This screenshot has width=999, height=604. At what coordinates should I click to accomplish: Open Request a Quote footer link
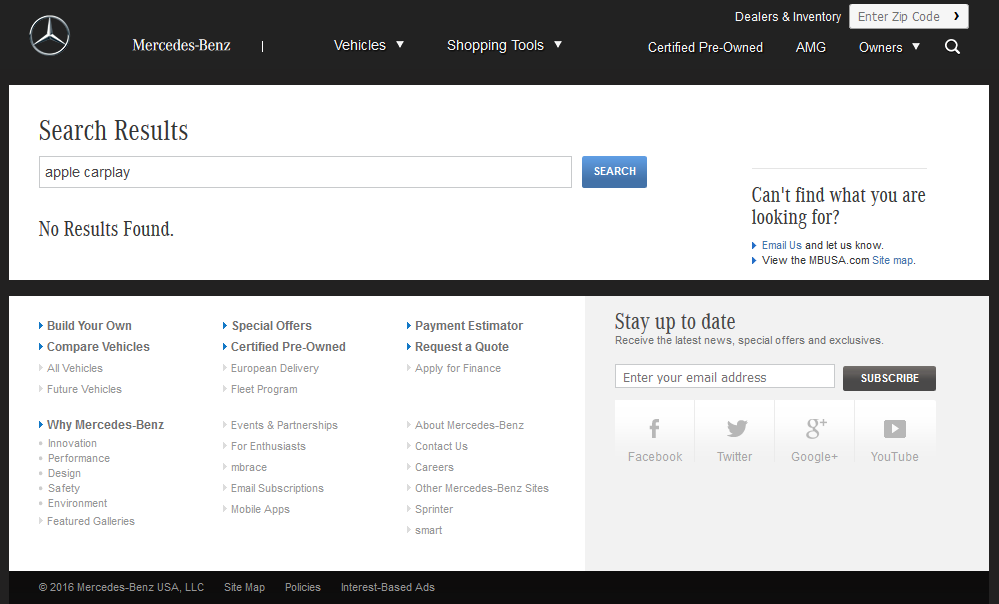(x=462, y=347)
